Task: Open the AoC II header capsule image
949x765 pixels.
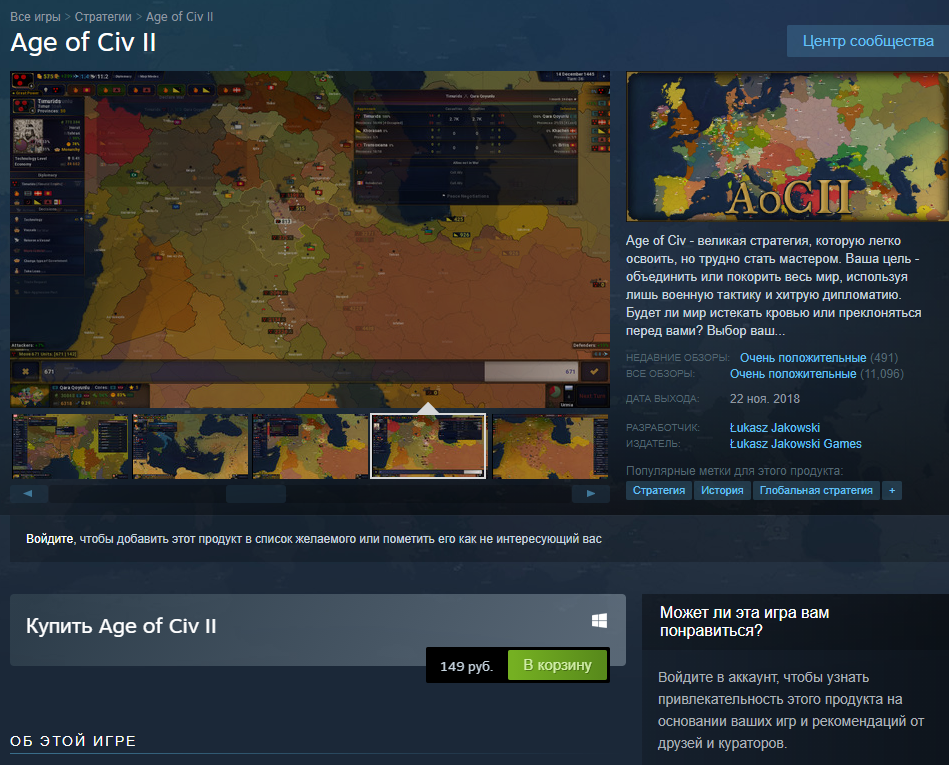Action: (x=787, y=146)
